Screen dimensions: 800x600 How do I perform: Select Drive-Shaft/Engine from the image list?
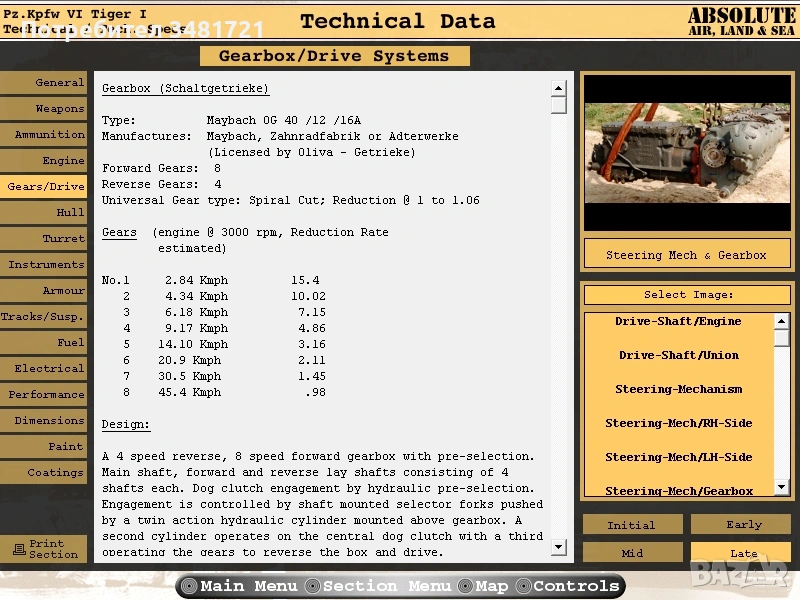(x=678, y=322)
